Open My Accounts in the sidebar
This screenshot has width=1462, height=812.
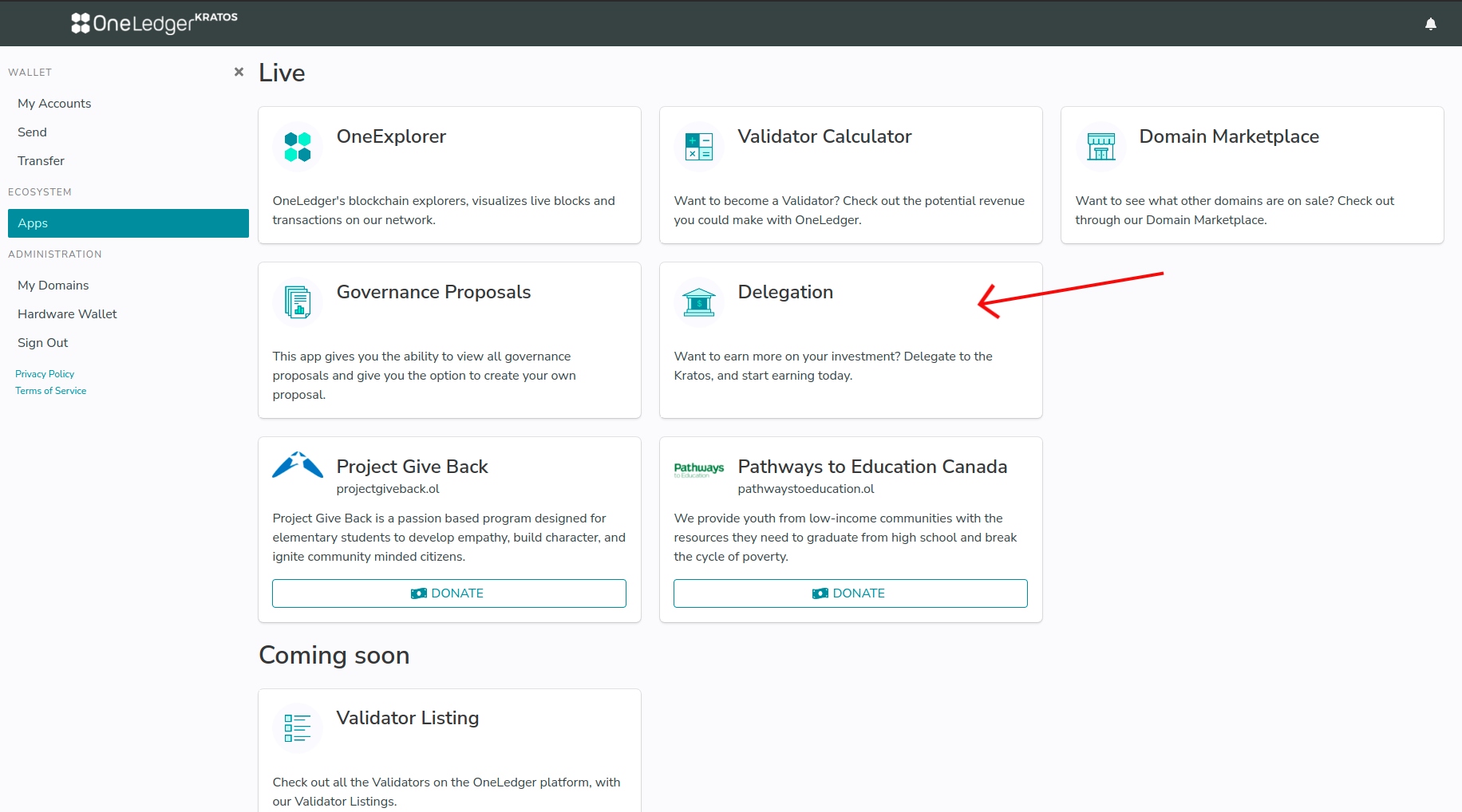tap(54, 104)
